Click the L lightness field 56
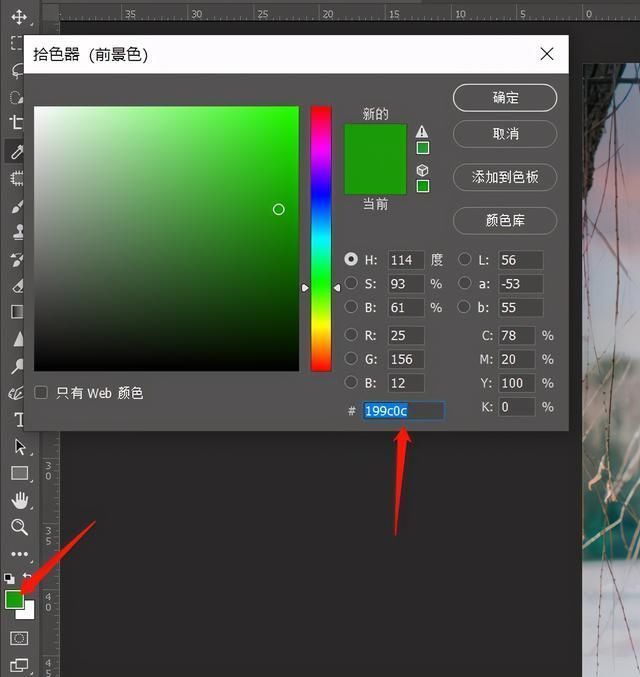The width and height of the screenshot is (640, 677). coord(521,260)
